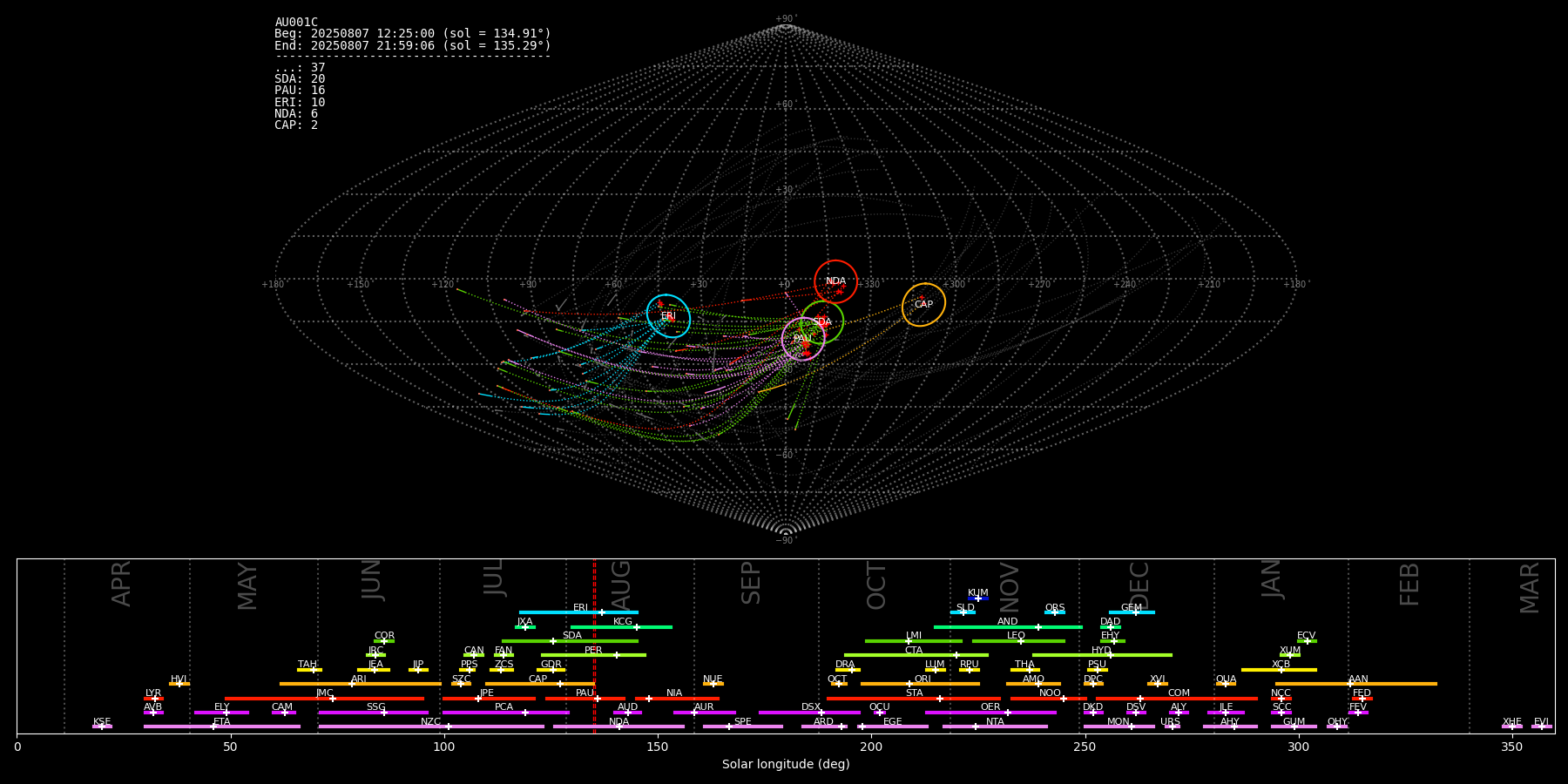Click the −90° label below the sky map
Screen dimensions: 1568x784
(786, 541)
